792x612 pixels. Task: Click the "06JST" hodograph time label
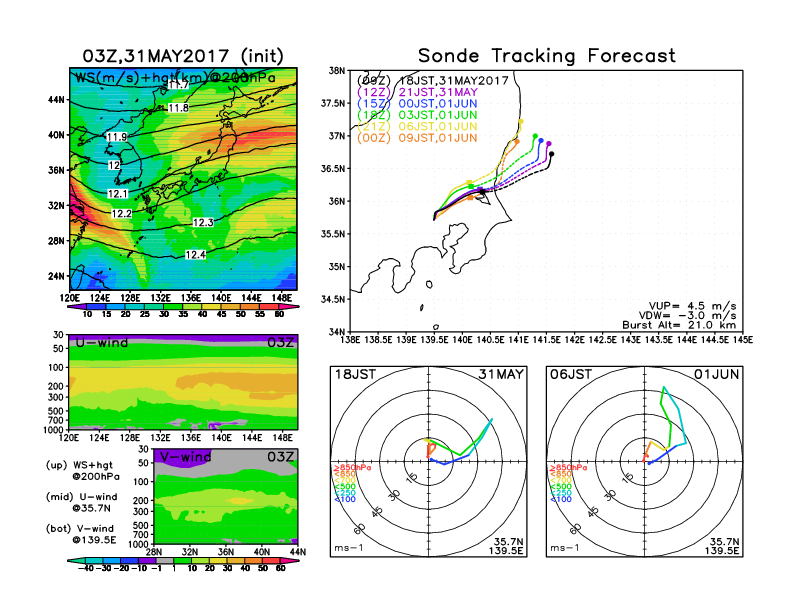coord(571,375)
